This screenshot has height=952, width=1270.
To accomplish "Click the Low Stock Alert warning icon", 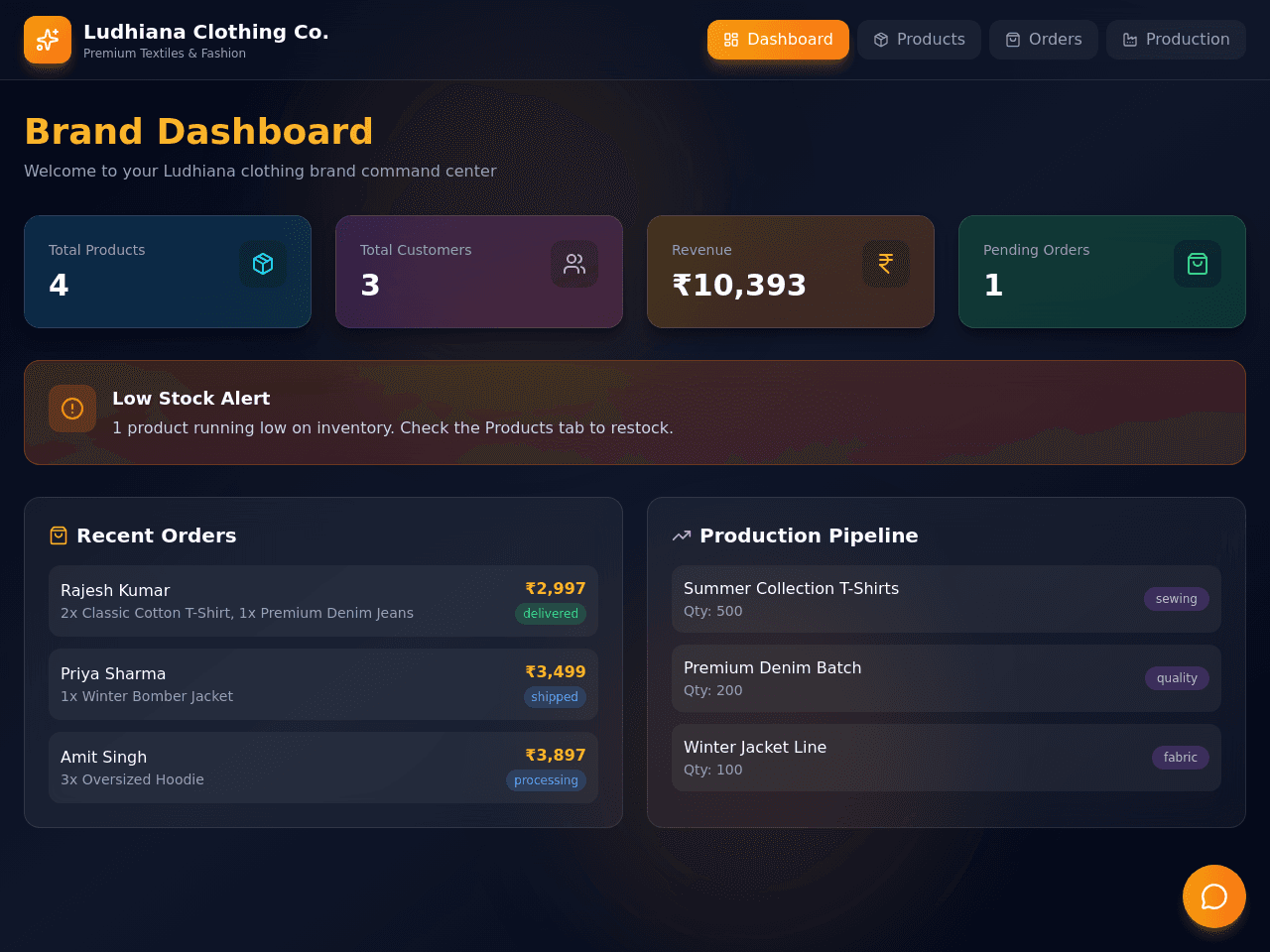I will [x=72, y=409].
